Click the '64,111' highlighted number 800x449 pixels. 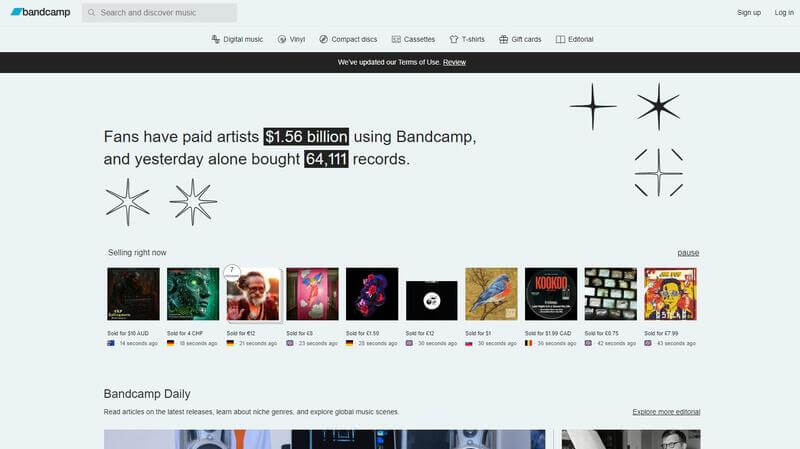pos(326,159)
